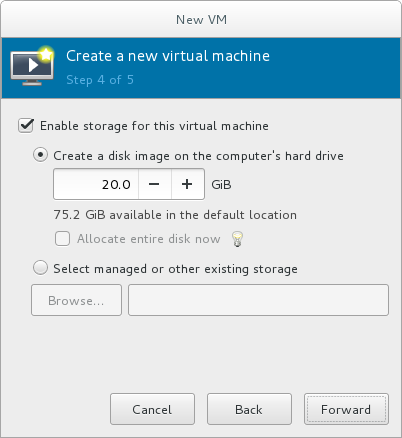Click the Step 4 of 5 text
402x438 pixels.
(x=100, y=80)
